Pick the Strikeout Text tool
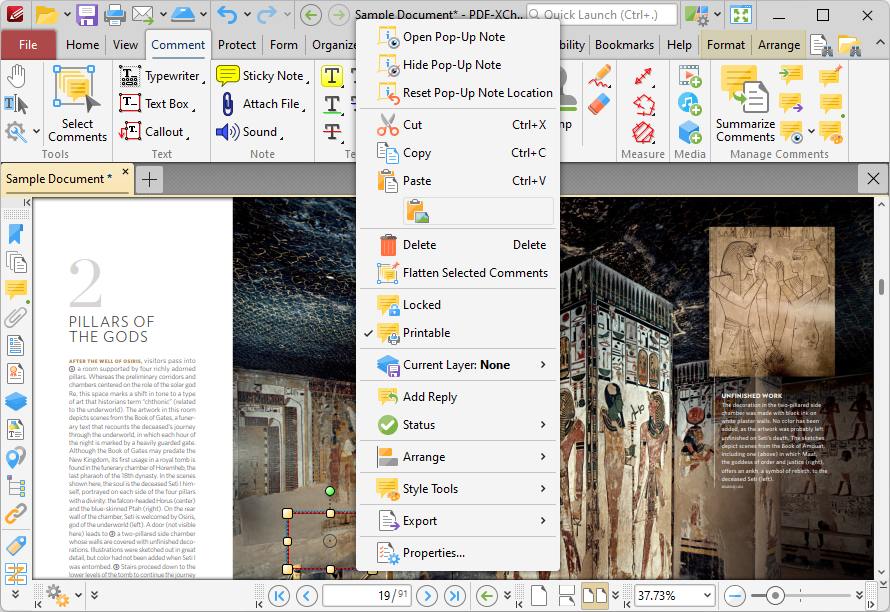Image resolution: width=890 pixels, height=612 pixels. click(332, 132)
